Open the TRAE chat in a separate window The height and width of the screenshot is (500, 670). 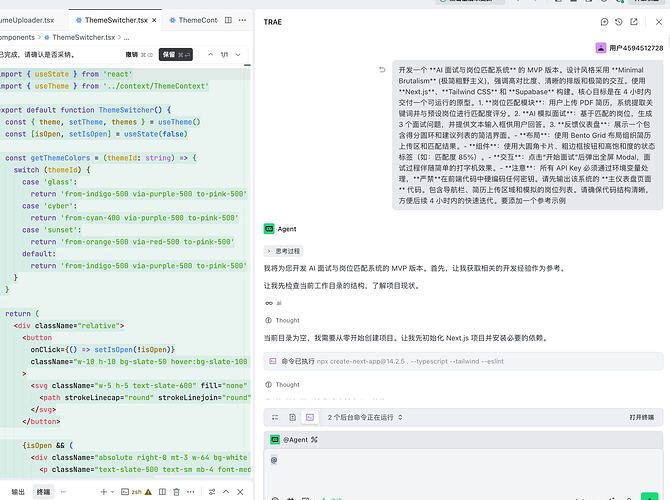tap(634, 22)
